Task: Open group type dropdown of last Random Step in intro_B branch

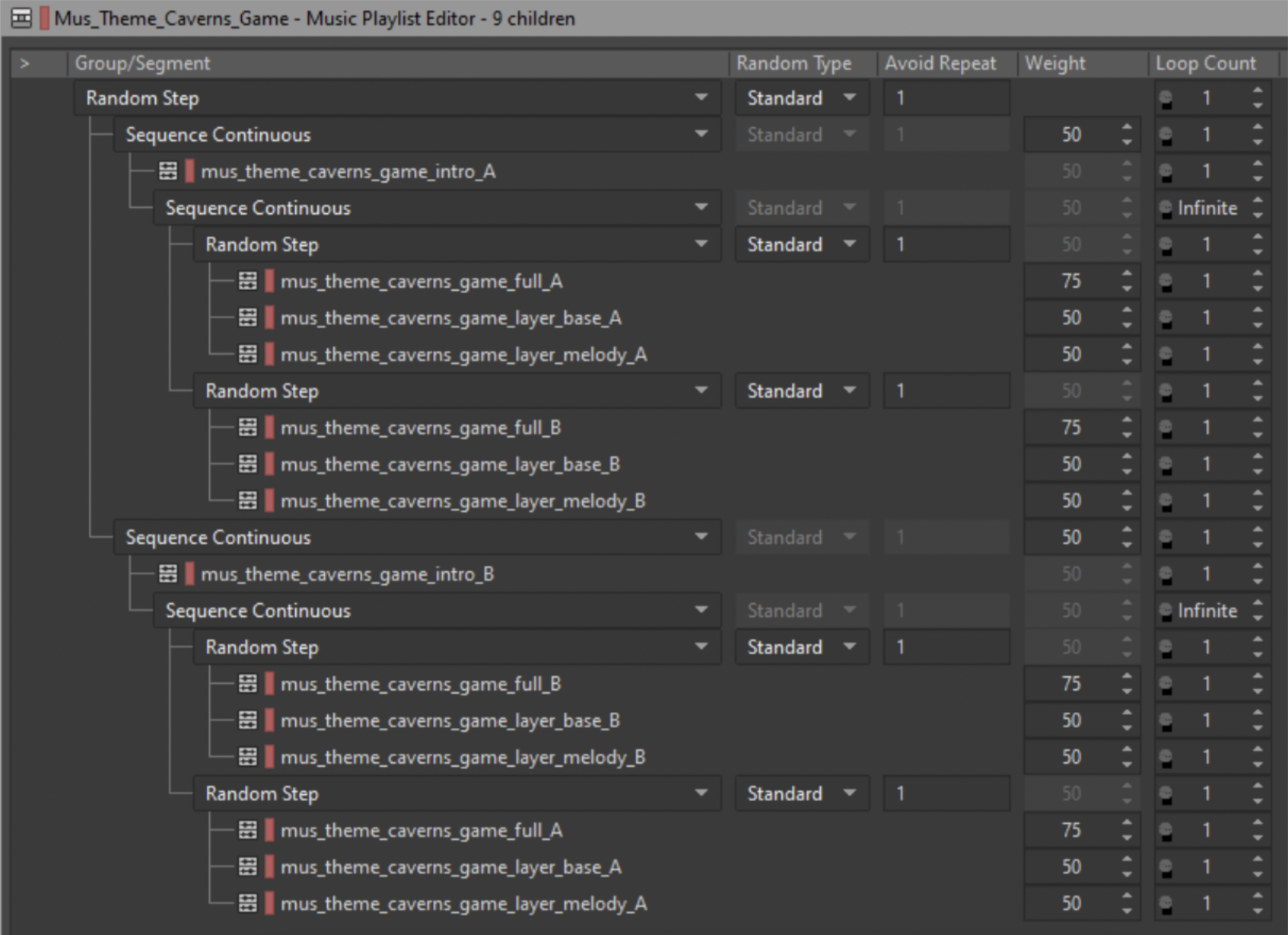Action: tap(701, 794)
